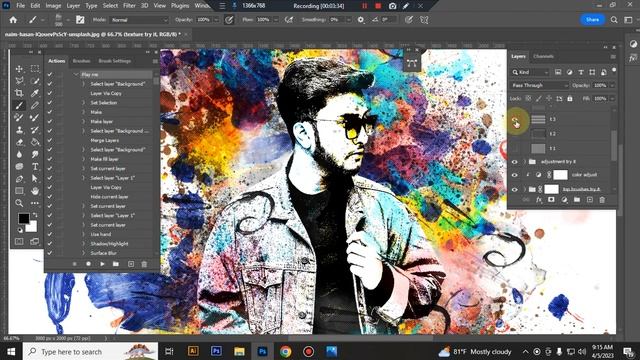Select the Crop tool
The width and height of the screenshot is (640, 360).
[x=19, y=93]
